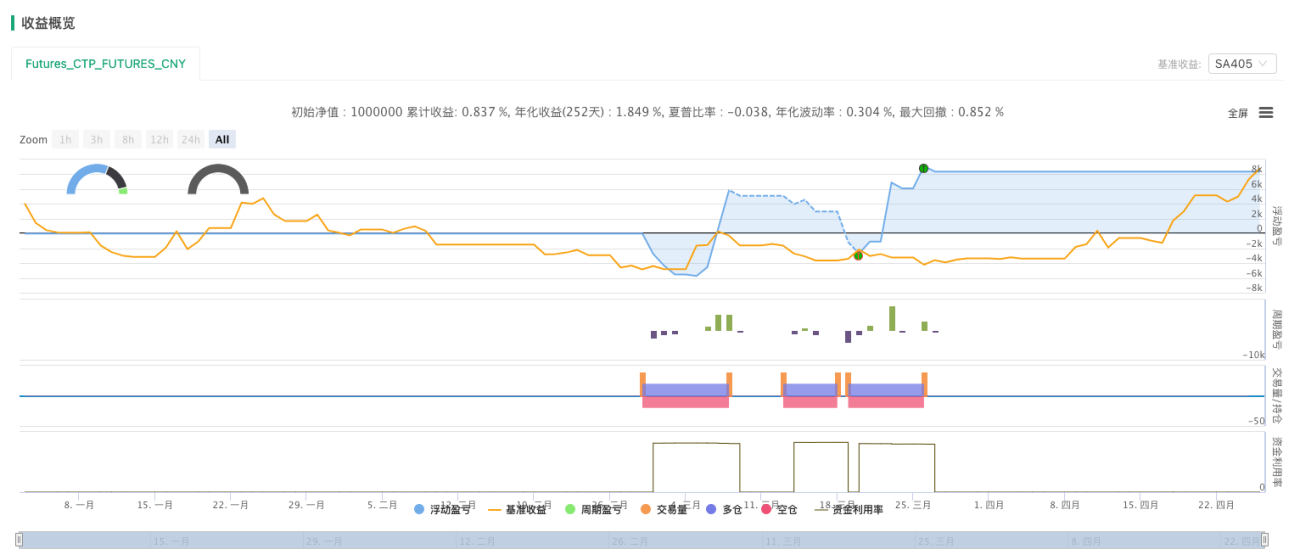Click the green-orange marker near chart dip
Viewport: 1300px width, 560px height.
tap(858, 256)
